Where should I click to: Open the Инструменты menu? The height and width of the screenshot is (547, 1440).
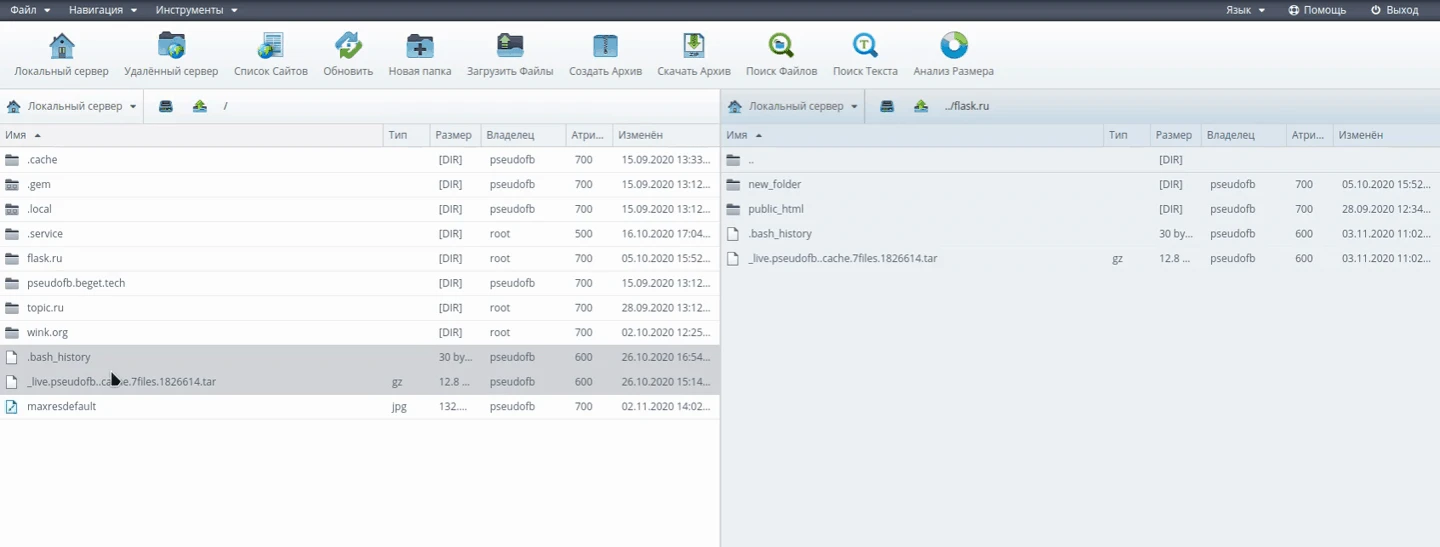pos(196,10)
